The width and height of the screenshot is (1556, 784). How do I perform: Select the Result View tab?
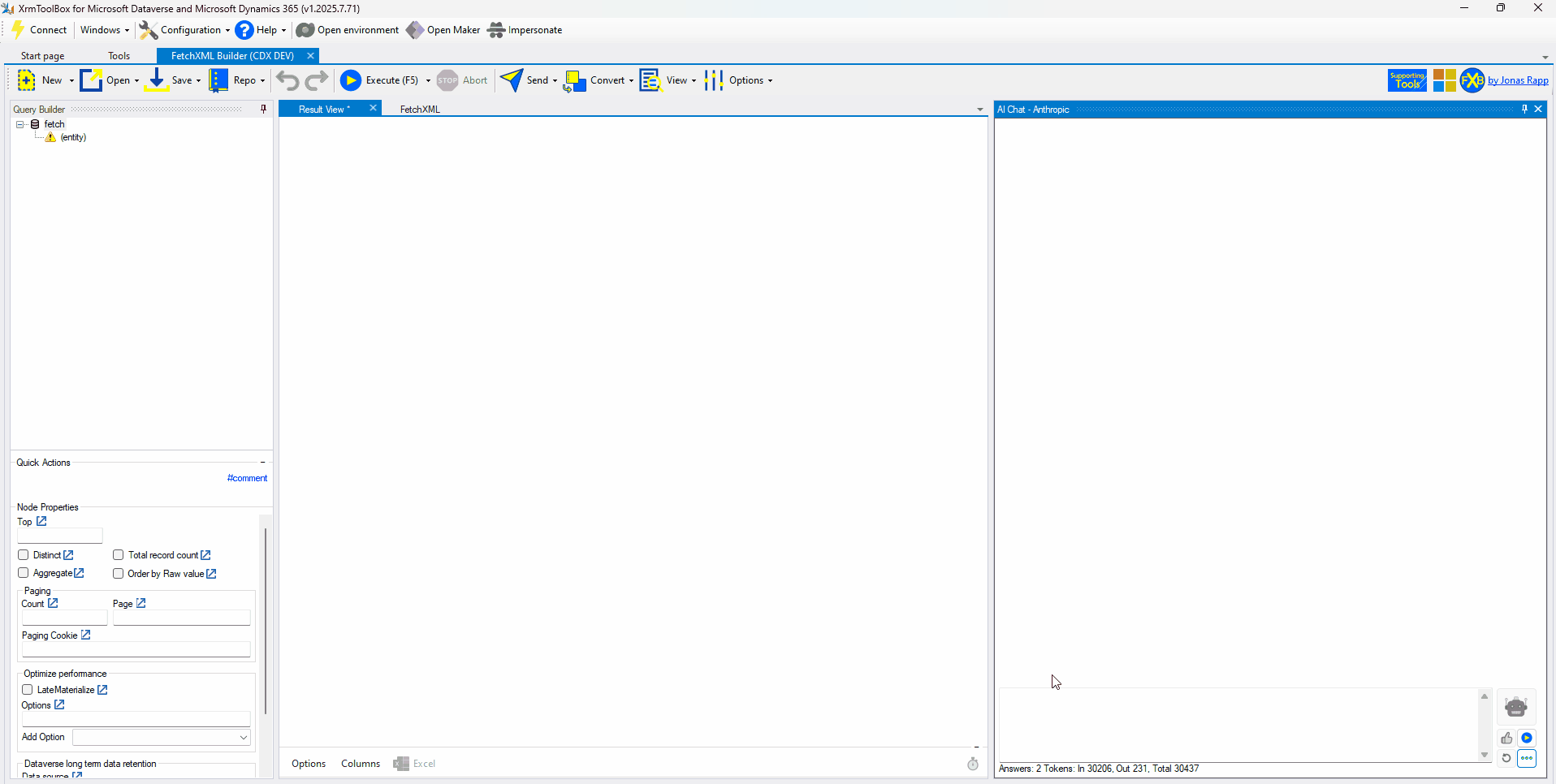pyautogui.click(x=324, y=110)
